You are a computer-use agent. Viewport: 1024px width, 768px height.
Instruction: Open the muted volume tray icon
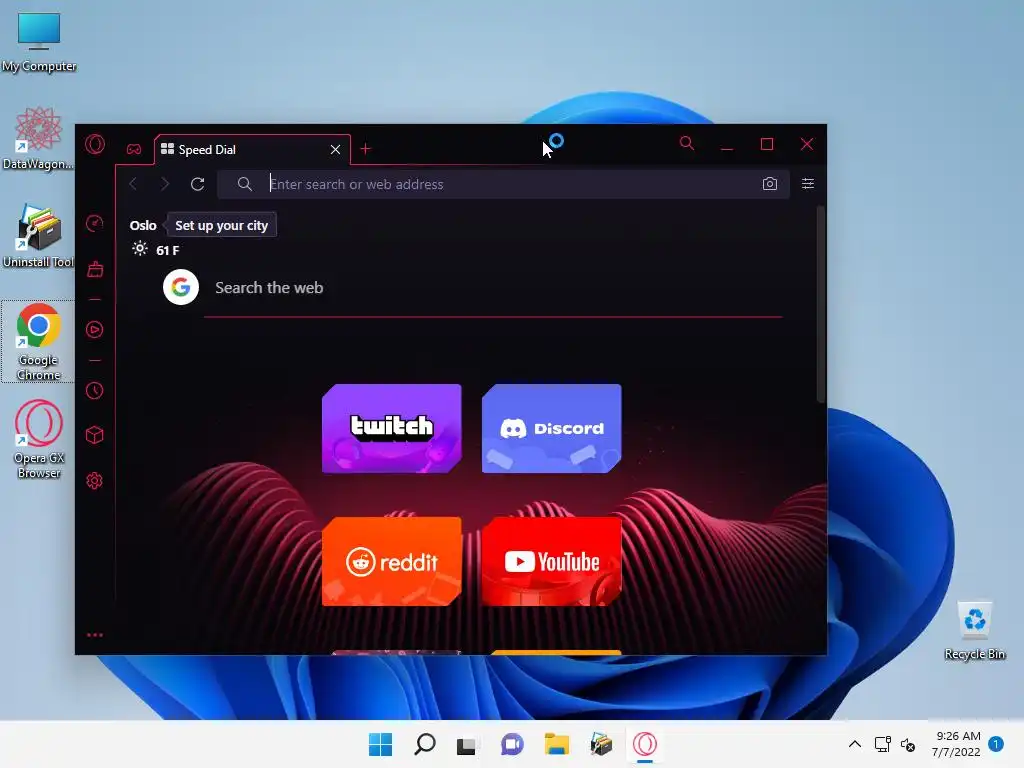tap(908, 744)
